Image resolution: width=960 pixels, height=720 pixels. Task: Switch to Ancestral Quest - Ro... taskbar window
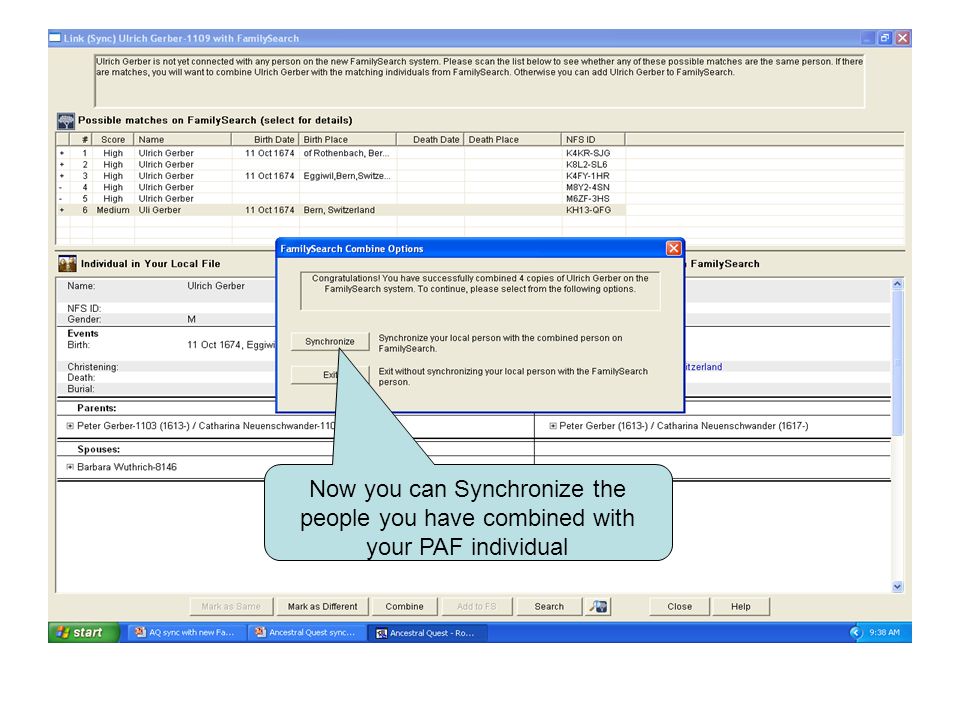point(427,632)
